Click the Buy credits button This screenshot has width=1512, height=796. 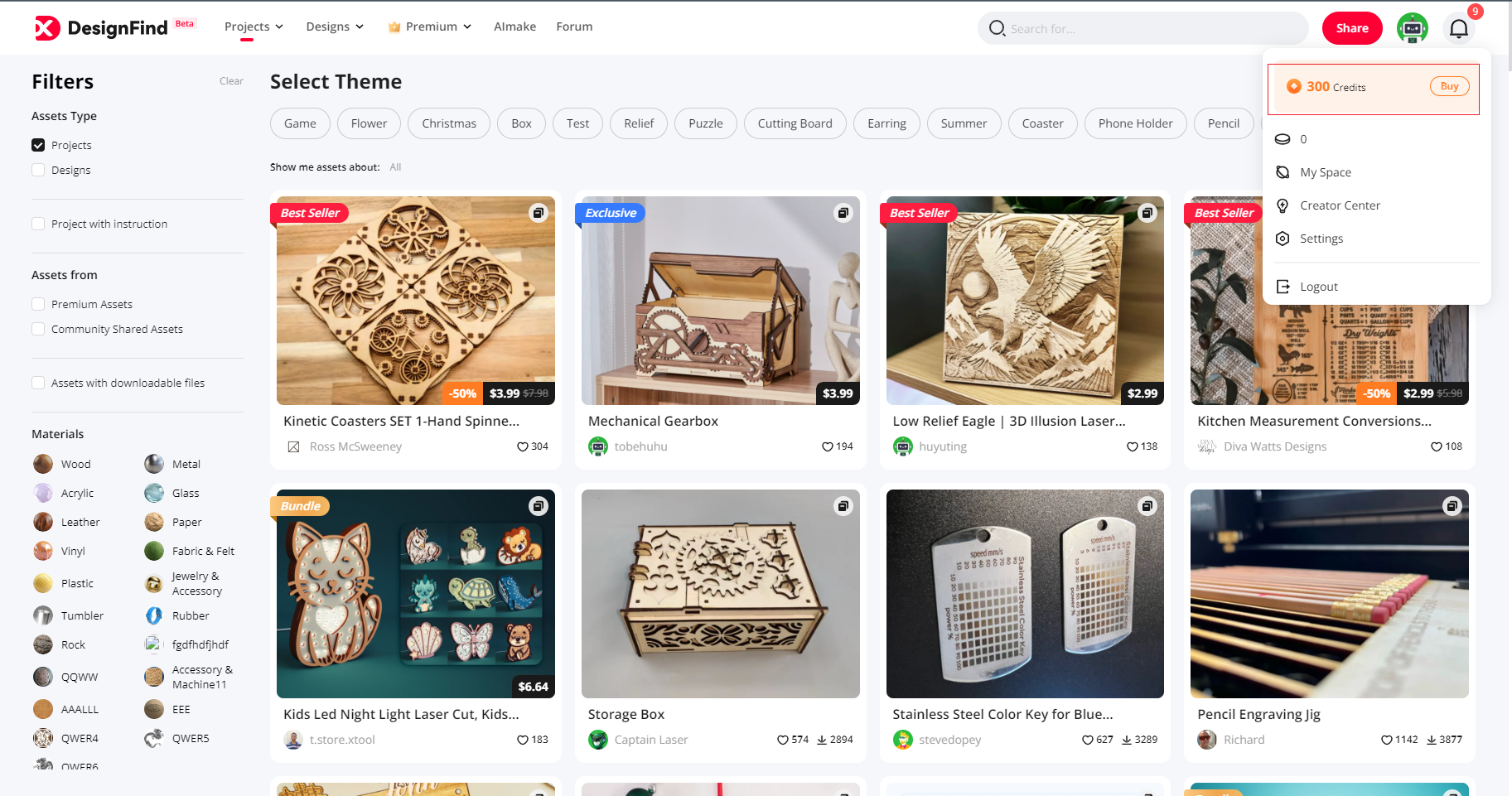[1449, 86]
